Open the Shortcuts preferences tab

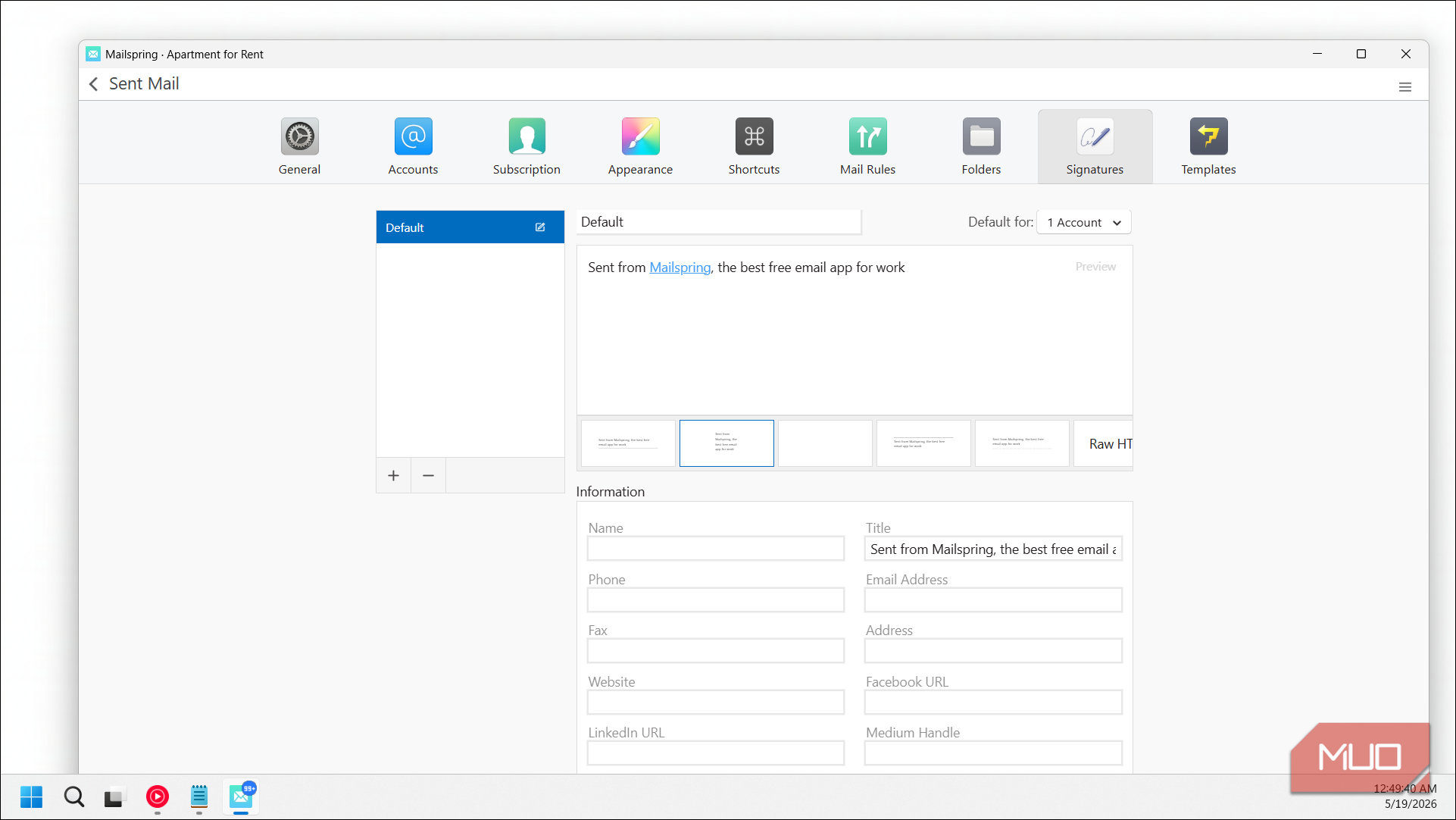[754, 147]
